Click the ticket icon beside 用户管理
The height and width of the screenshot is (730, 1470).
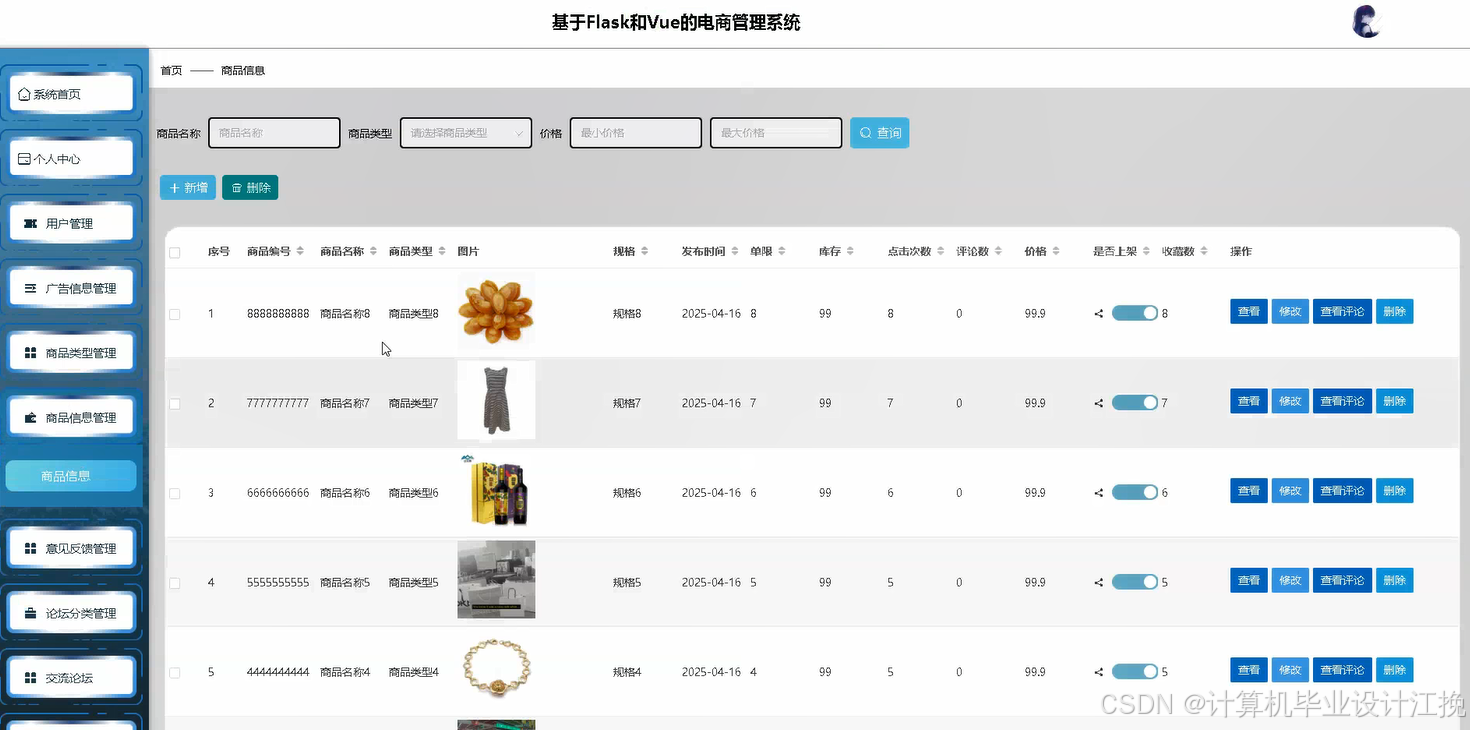point(30,223)
